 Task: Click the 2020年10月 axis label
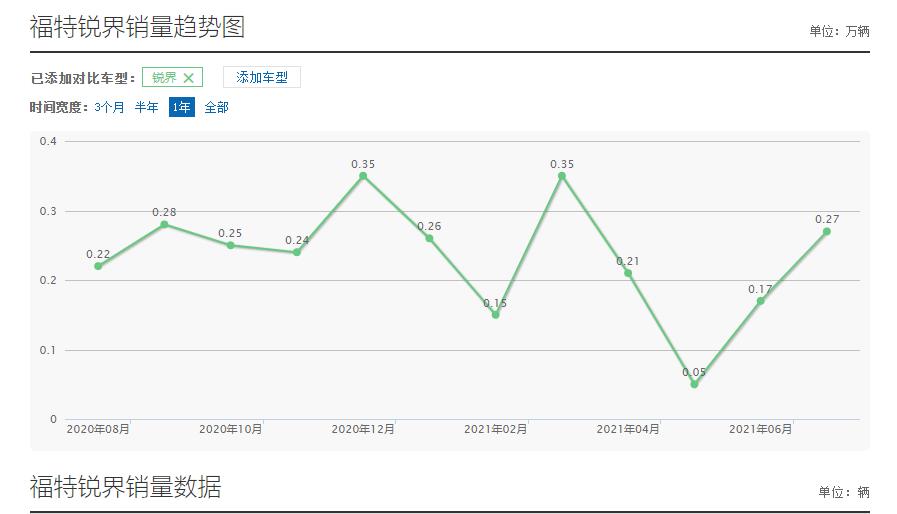[x=231, y=429]
